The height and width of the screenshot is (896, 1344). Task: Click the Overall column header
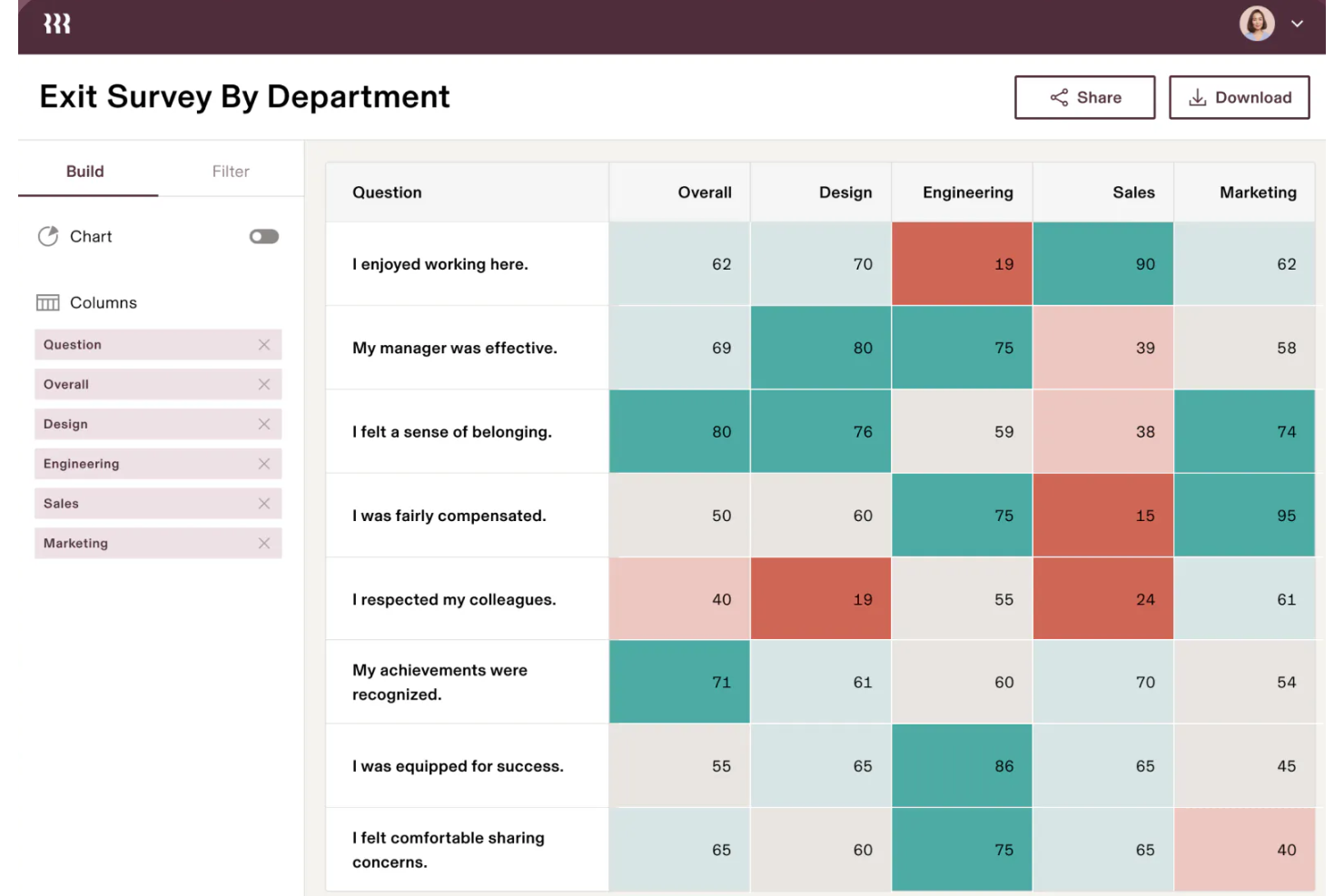[680, 192]
